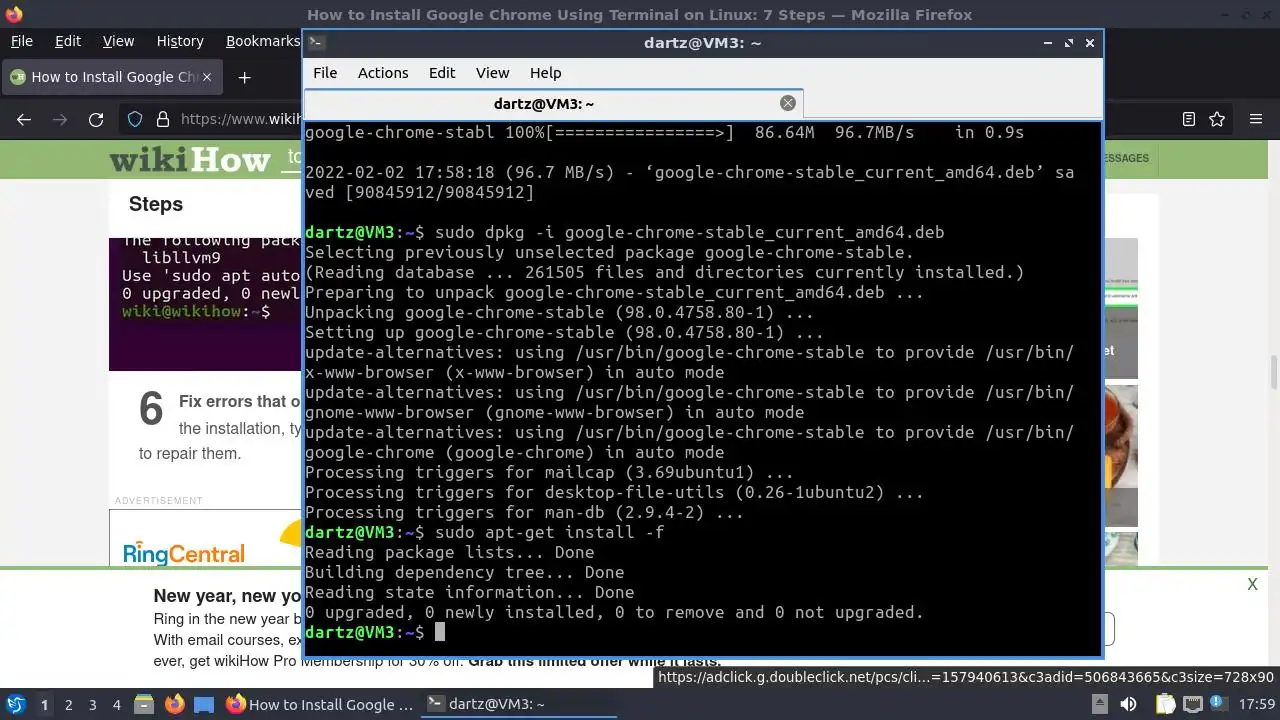Close the dartz@VM3 terminal tab
Screen dimensions: 1280x720
[x=788, y=103]
